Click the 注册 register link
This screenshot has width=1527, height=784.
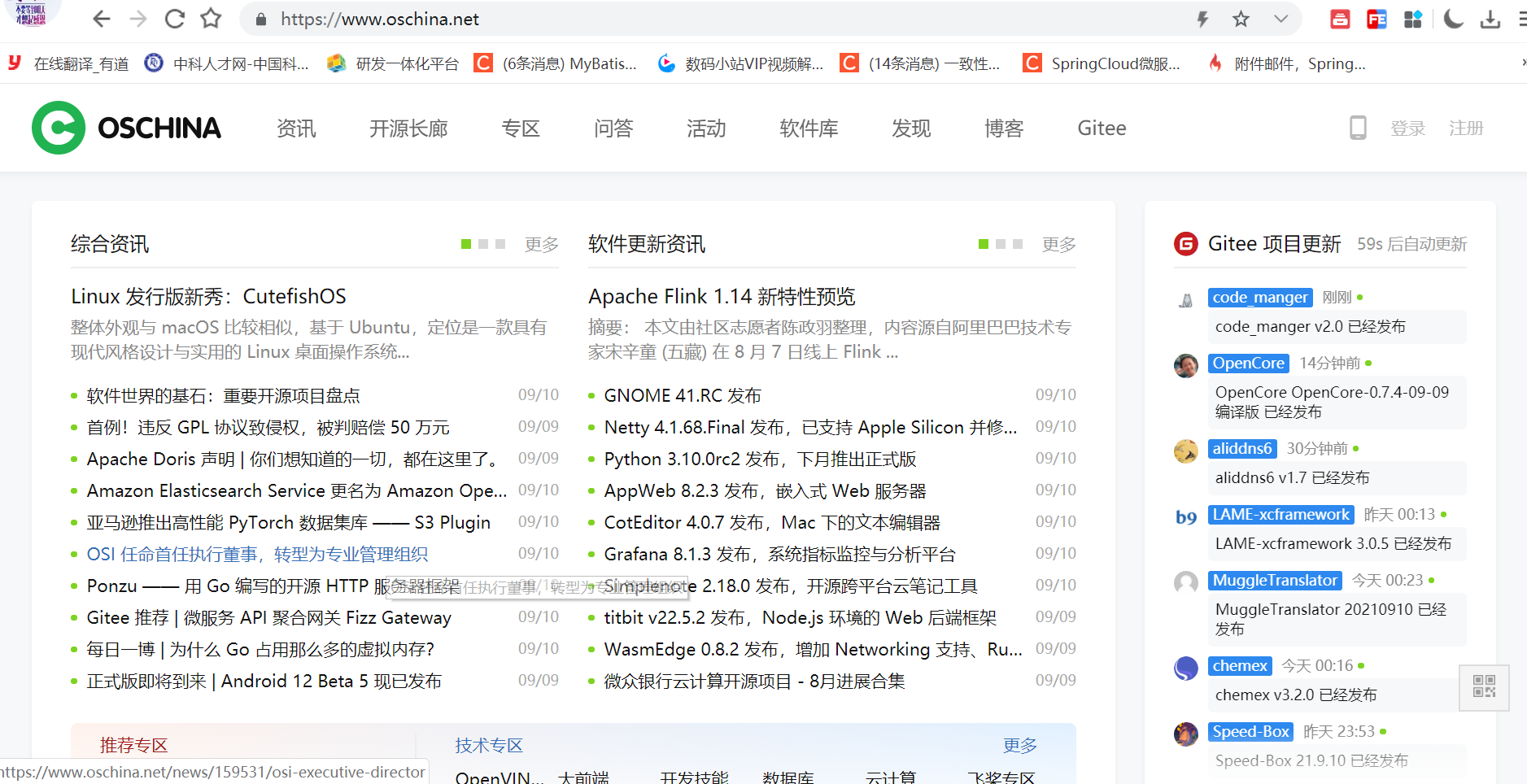[x=1466, y=128]
